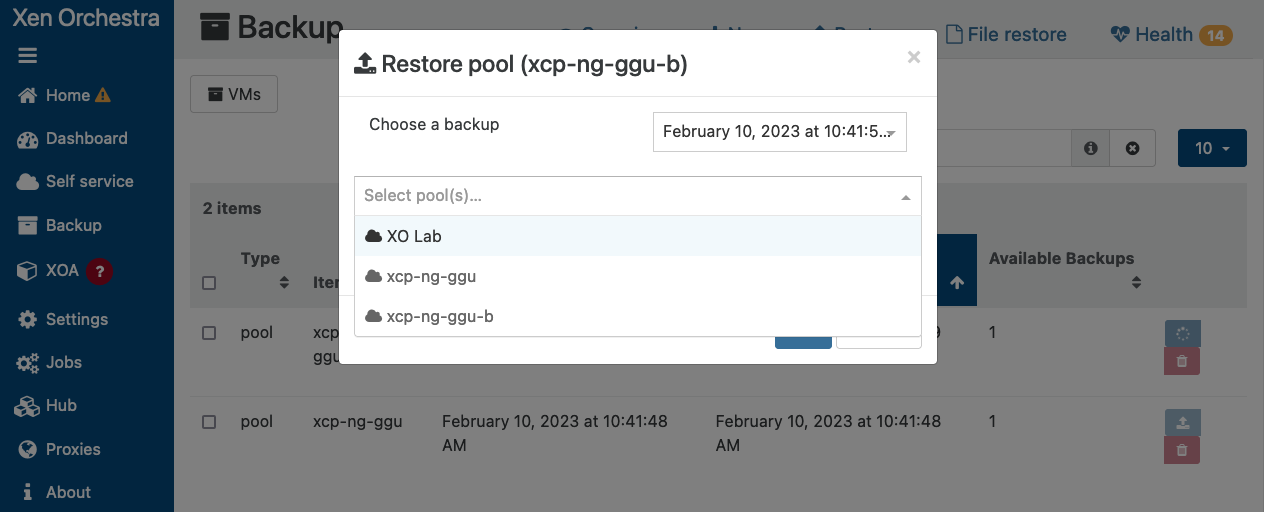Click the Select pool(s) field
Viewport: 1264px width, 512px height.
pyautogui.click(x=638, y=196)
